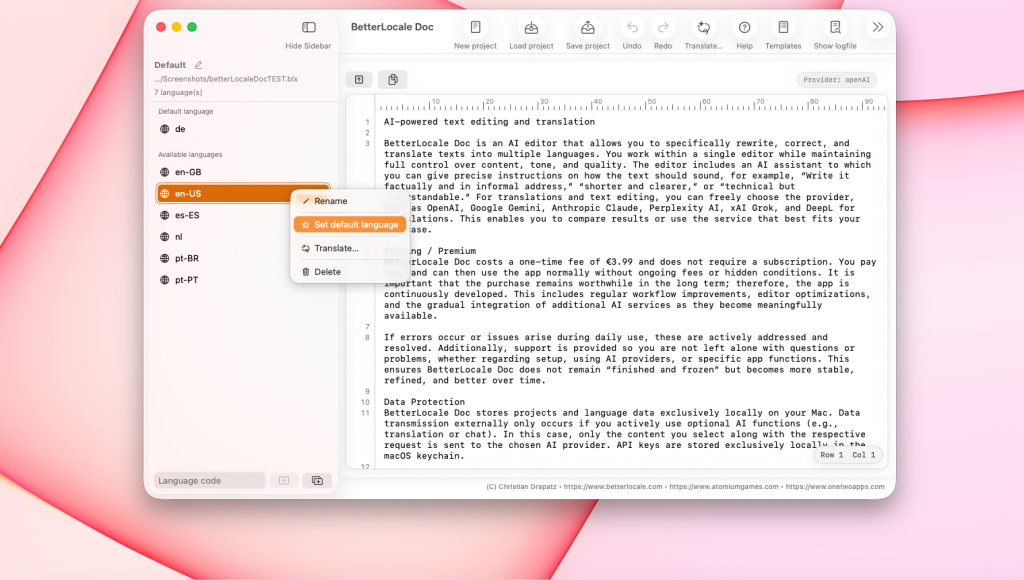Image resolution: width=1024 pixels, height=580 pixels.
Task: Select the es-ES language in sidebar
Action: [x=187, y=215]
